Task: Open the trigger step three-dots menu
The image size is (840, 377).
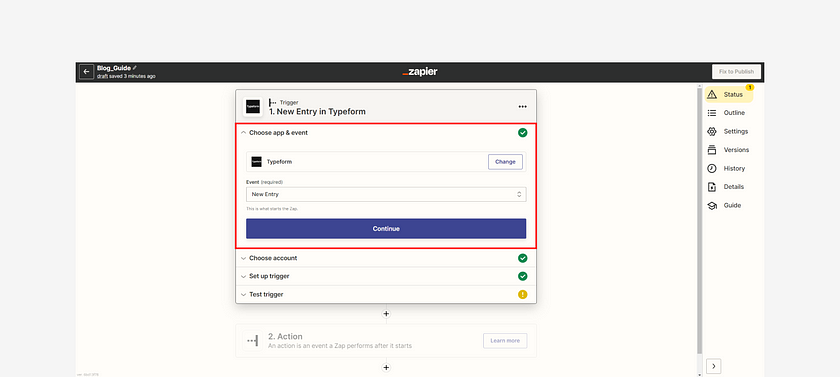Action: pos(522,107)
